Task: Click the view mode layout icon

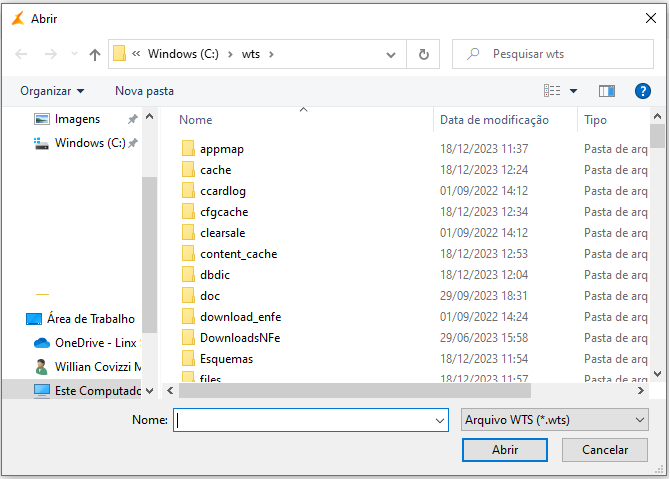Action: (552, 91)
